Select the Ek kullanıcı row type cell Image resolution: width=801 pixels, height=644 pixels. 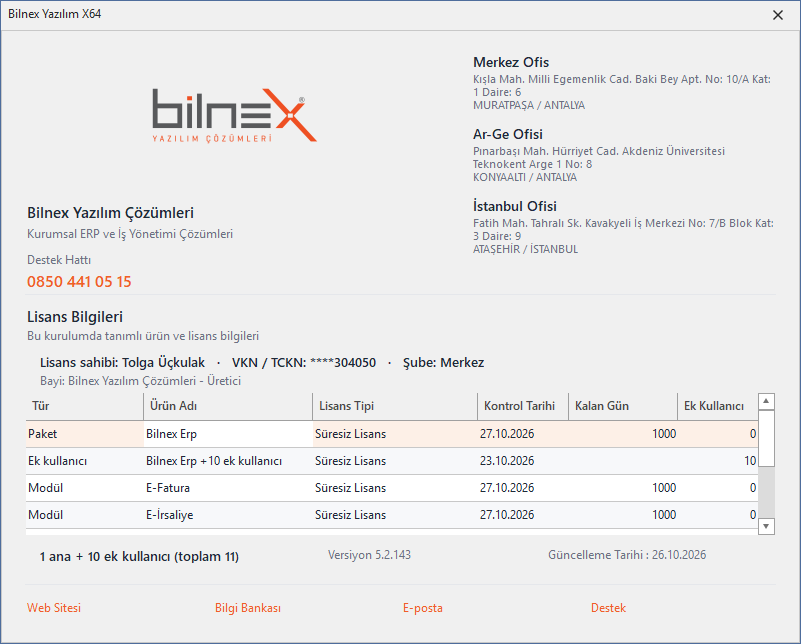[85, 461]
